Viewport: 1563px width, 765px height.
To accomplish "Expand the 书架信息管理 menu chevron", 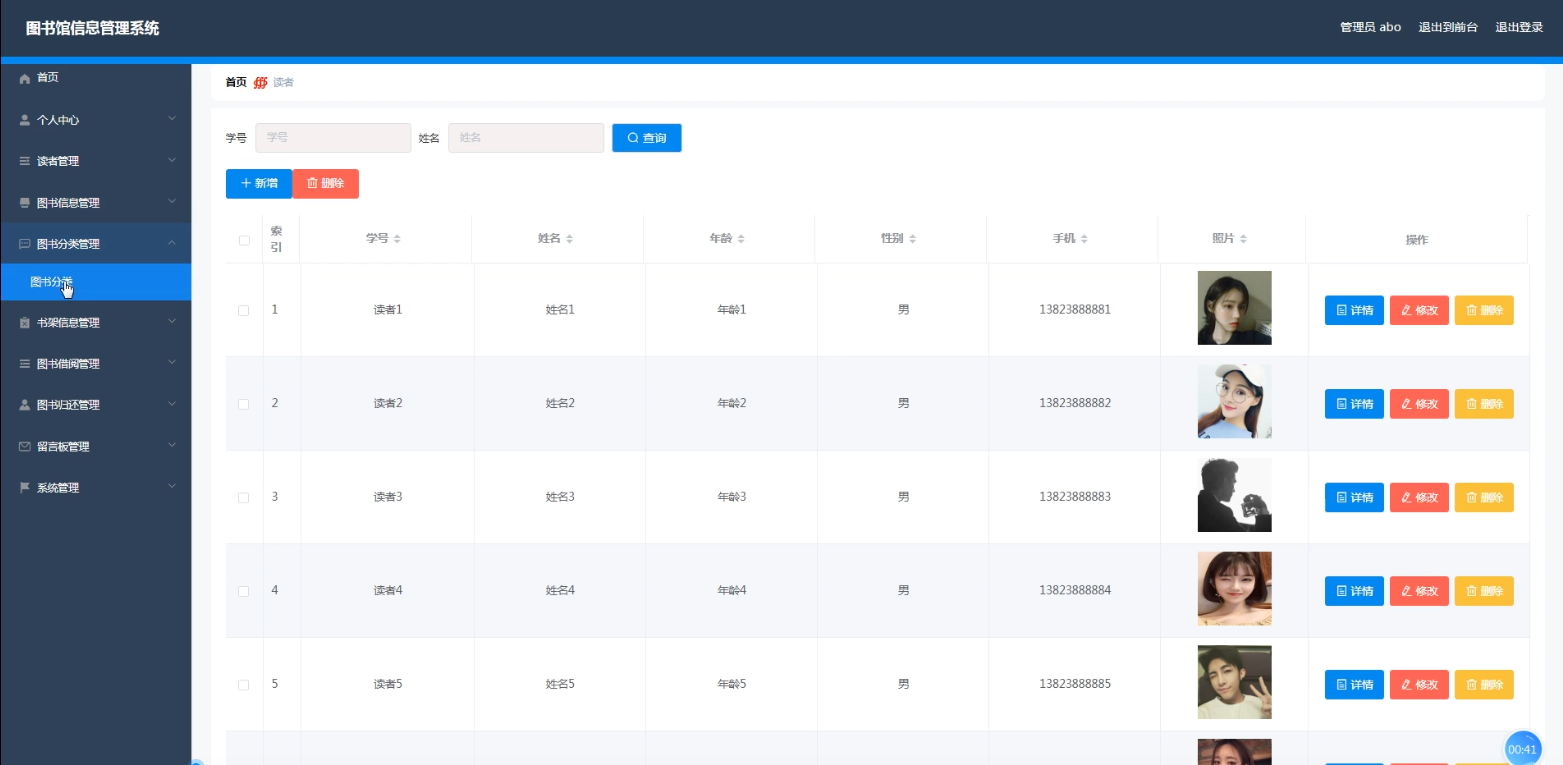I will [x=172, y=322].
